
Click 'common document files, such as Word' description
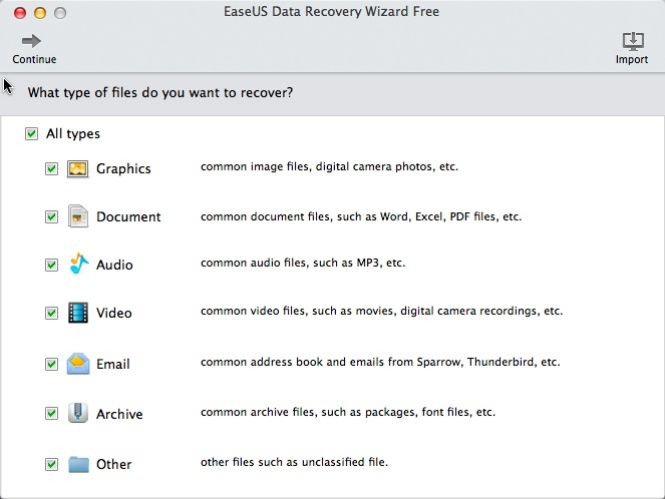pyautogui.click(x=361, y=217)
